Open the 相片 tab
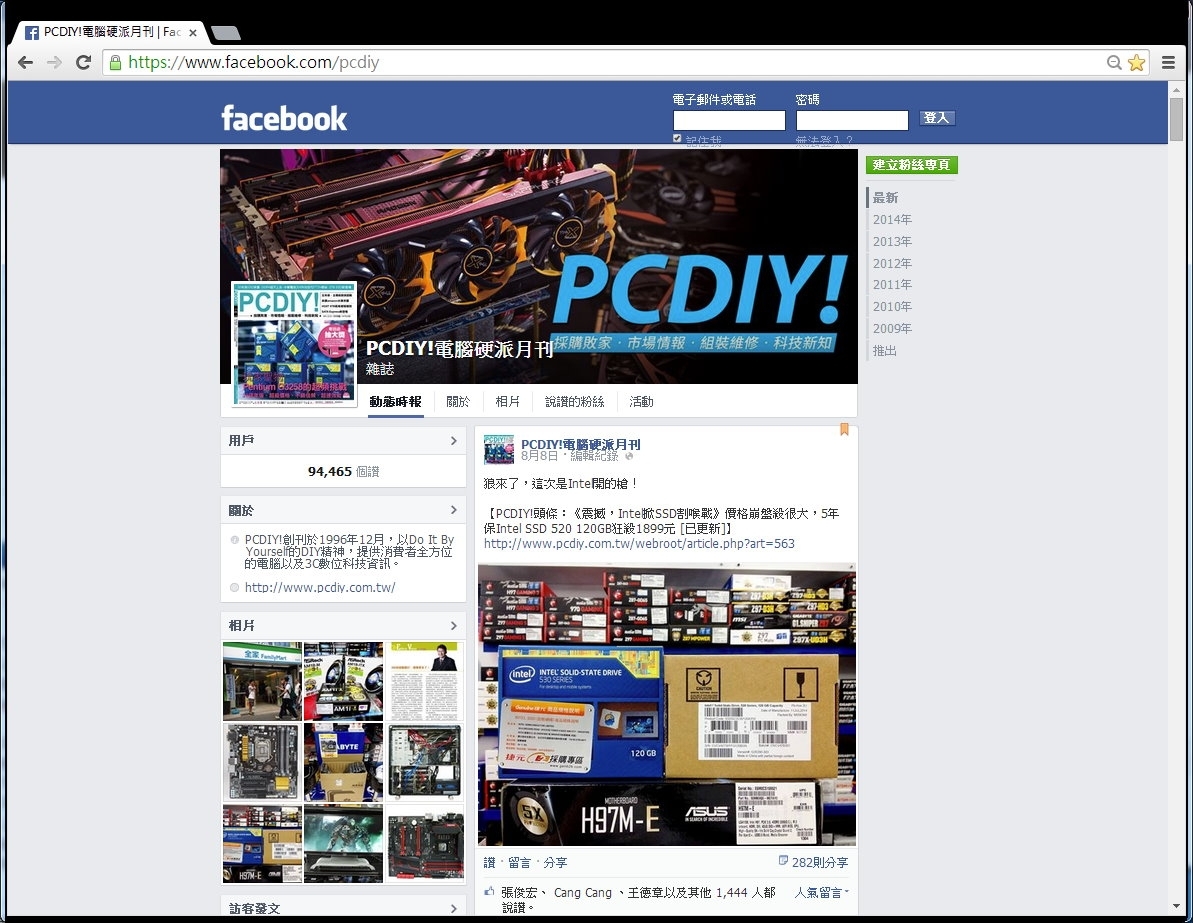1193x923 pixels. pos(507,402)
